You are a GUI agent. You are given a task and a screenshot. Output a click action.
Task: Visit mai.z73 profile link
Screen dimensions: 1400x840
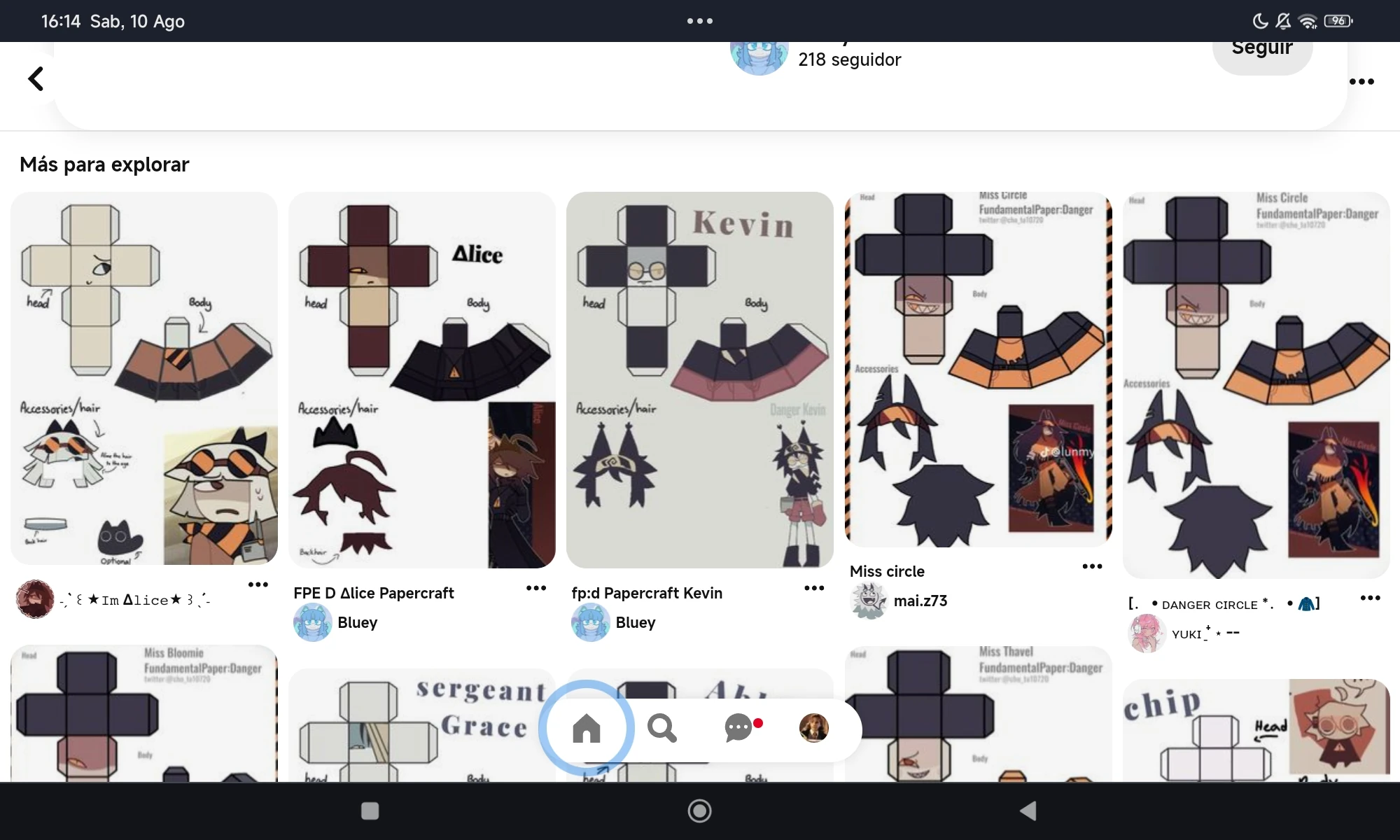(x=920, y=601)
